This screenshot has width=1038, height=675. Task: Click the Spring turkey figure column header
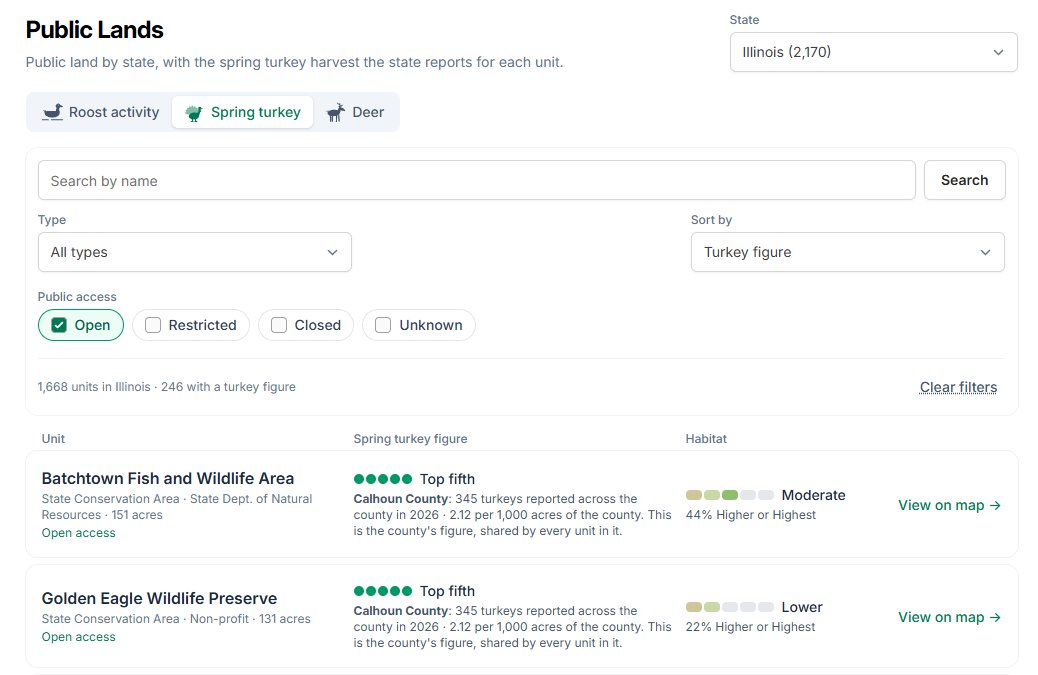tap(410, 439)
